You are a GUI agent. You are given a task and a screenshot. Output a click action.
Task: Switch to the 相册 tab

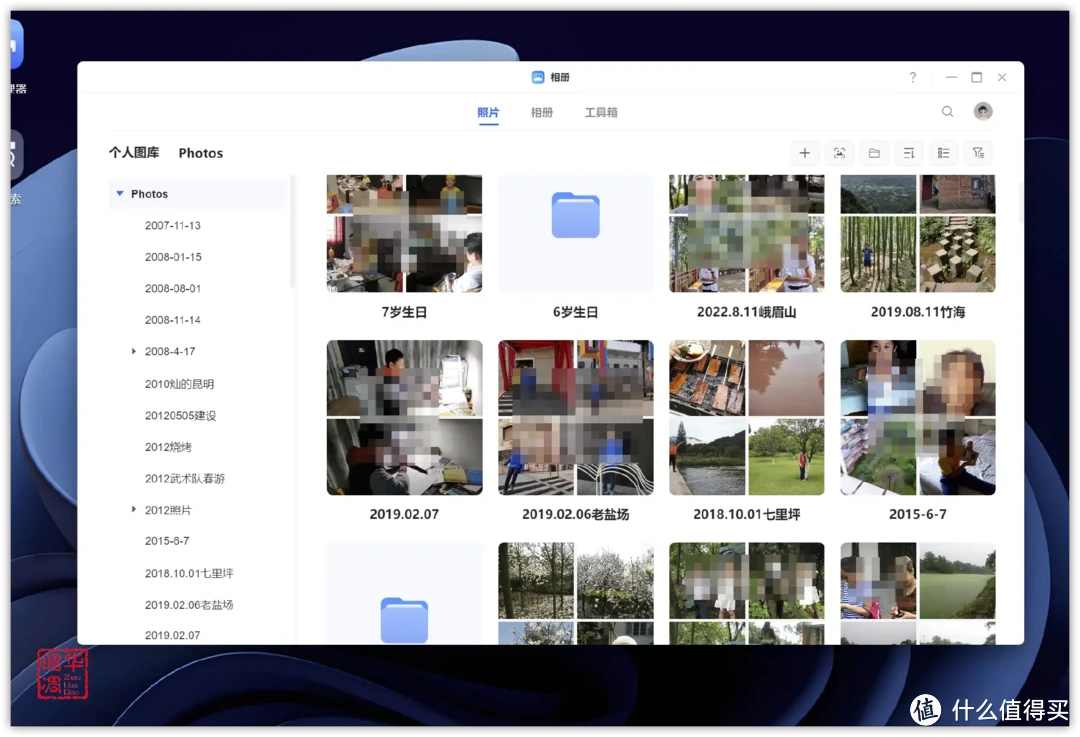tap(541, 112)
